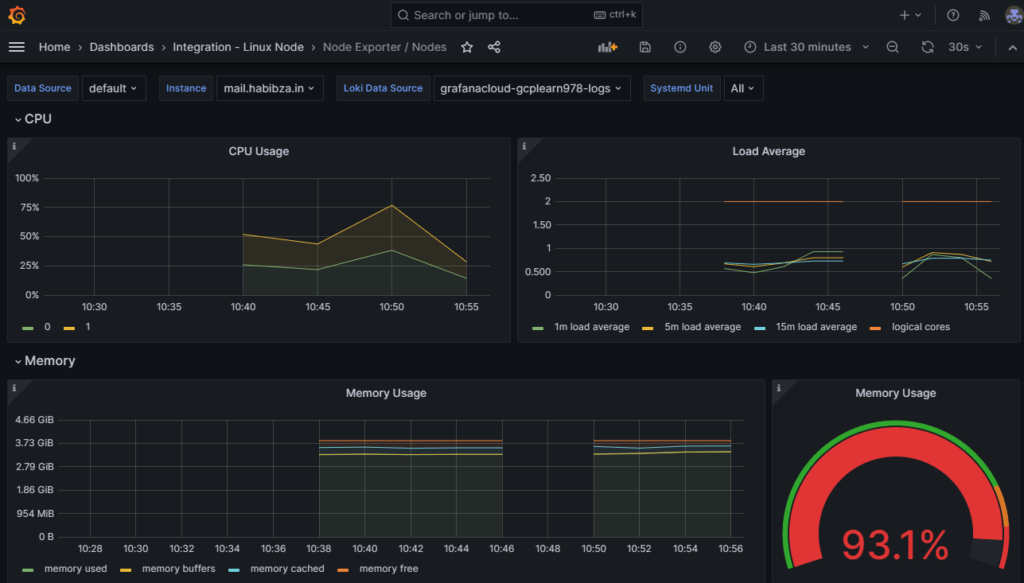The height and width of the screenshot is (583, 1024).
Task: Open the Loki Data Source grafanacloud dropdown
Action: (x=532, y=88)
